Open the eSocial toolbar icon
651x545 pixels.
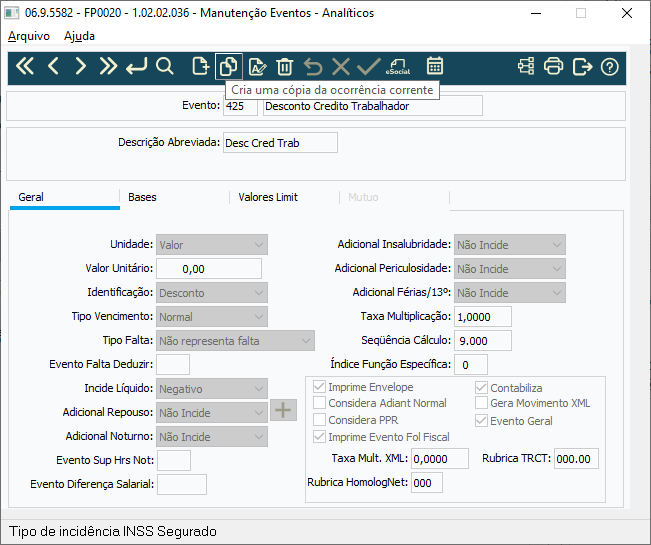tap(398, 67)
